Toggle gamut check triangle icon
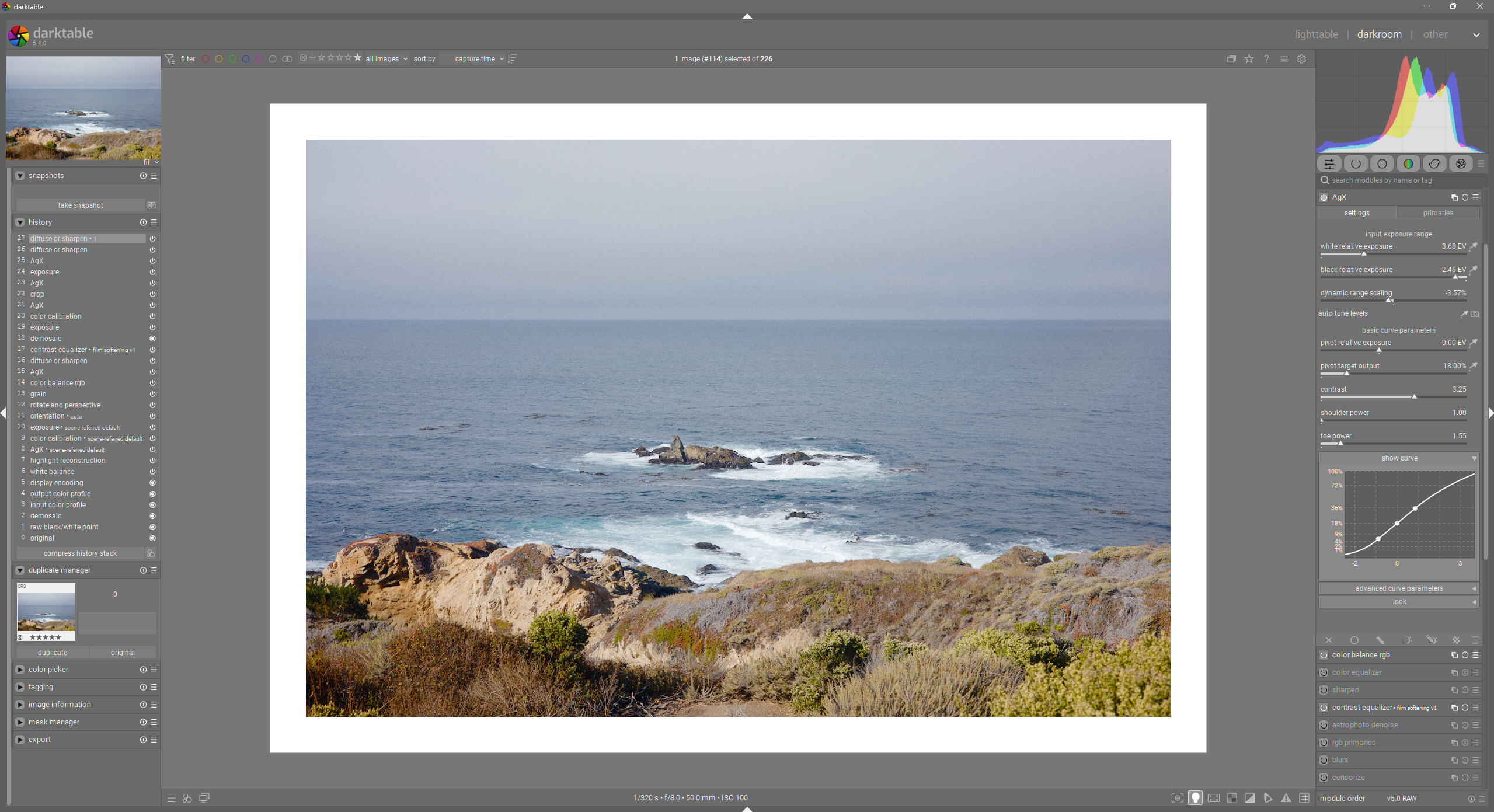The width and height of the screenshot is (1494, 812). 1286,798
